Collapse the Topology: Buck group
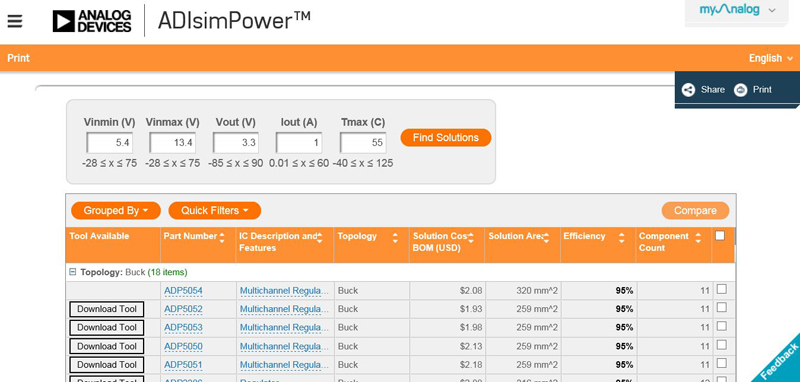This screenshot has height=382, width=800. point(72,272)
